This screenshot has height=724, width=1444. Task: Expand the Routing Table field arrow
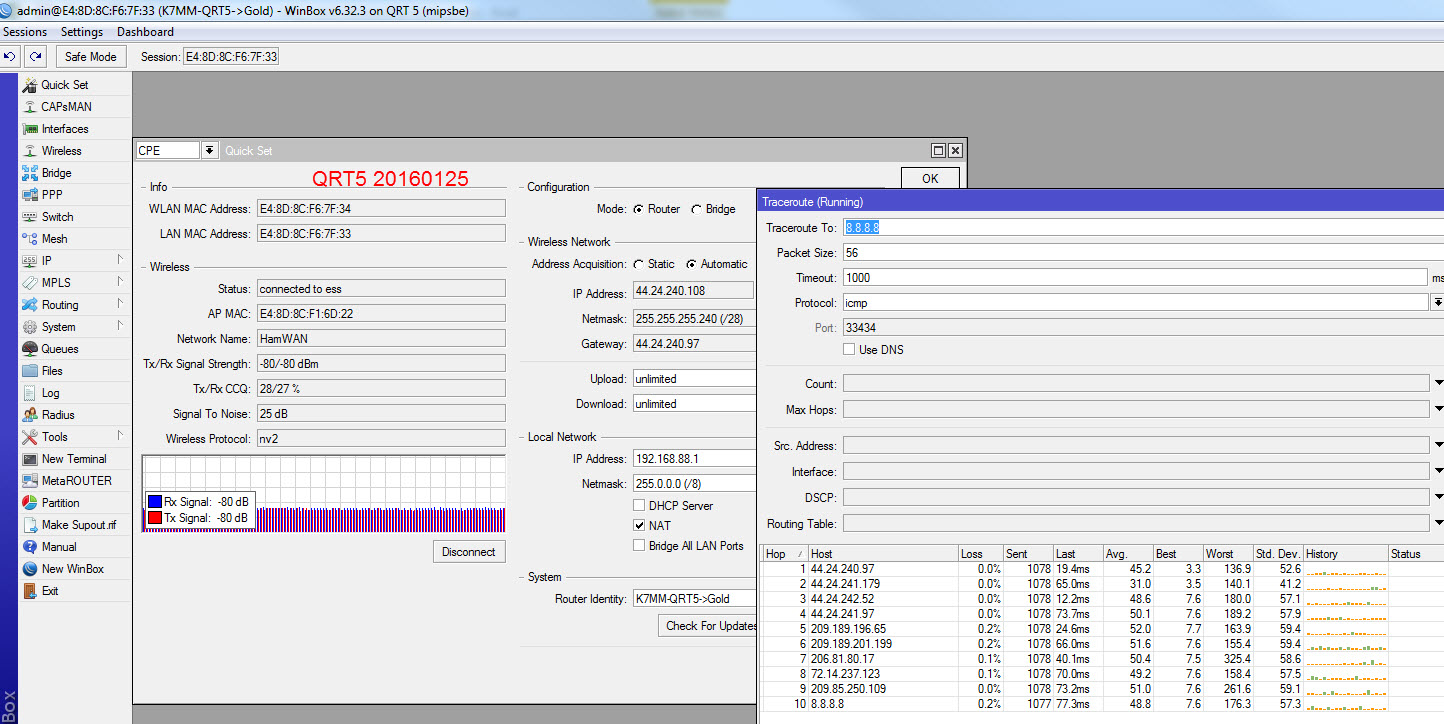tap(1438, 523)
